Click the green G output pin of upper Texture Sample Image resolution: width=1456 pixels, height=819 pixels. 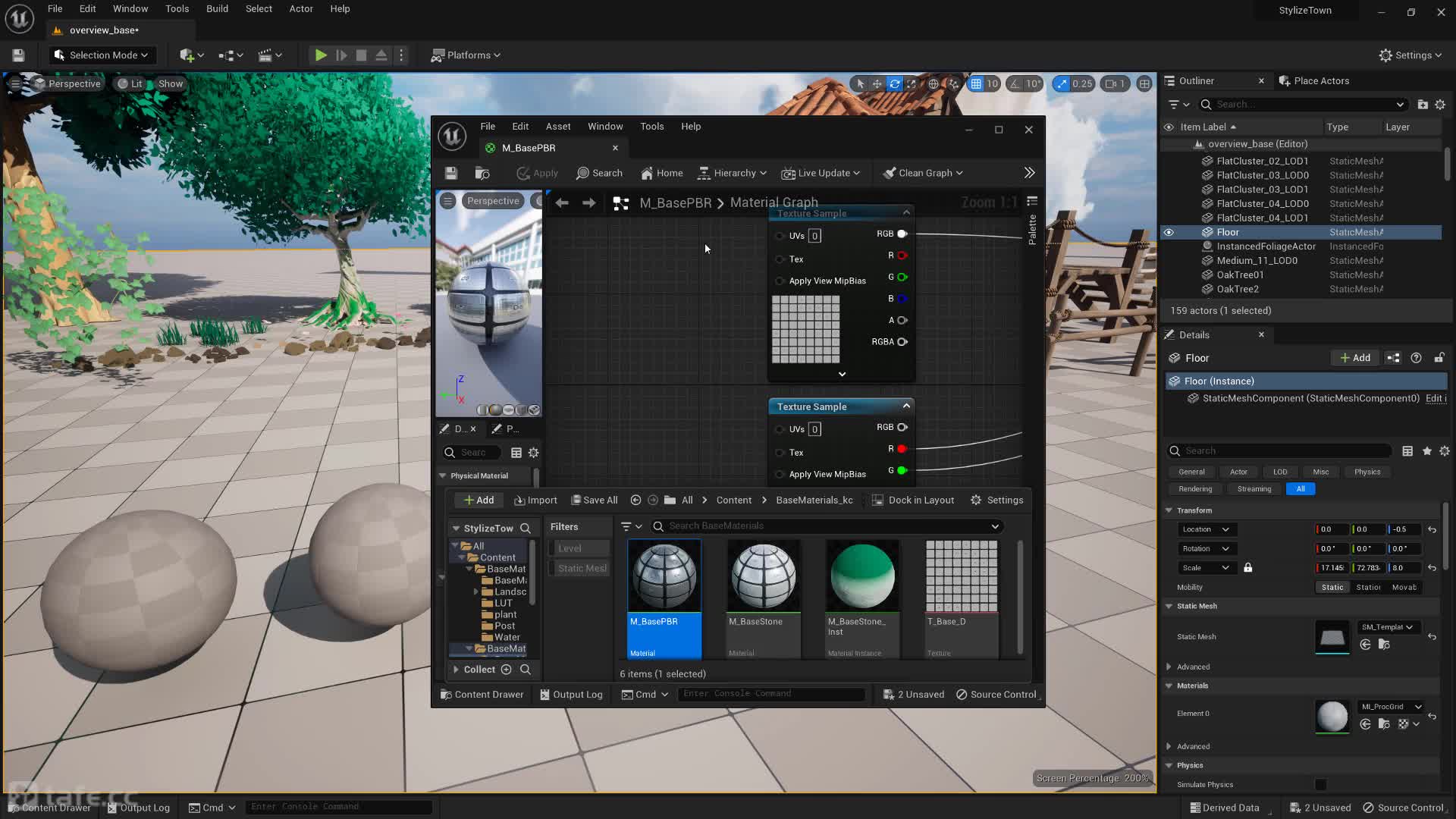[x=902, y=277]
